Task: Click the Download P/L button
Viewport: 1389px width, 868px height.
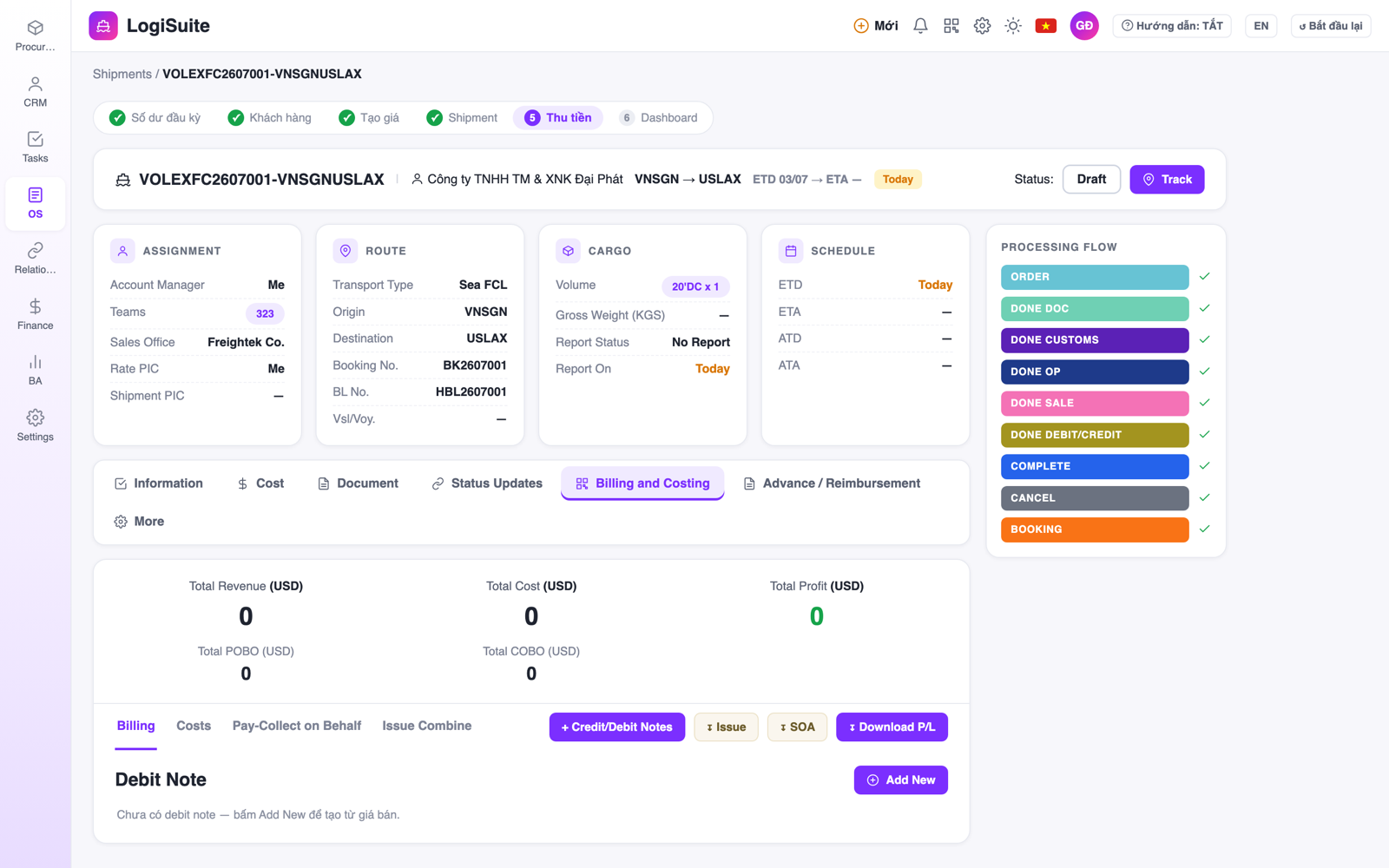Action: (x=892, y=727)
